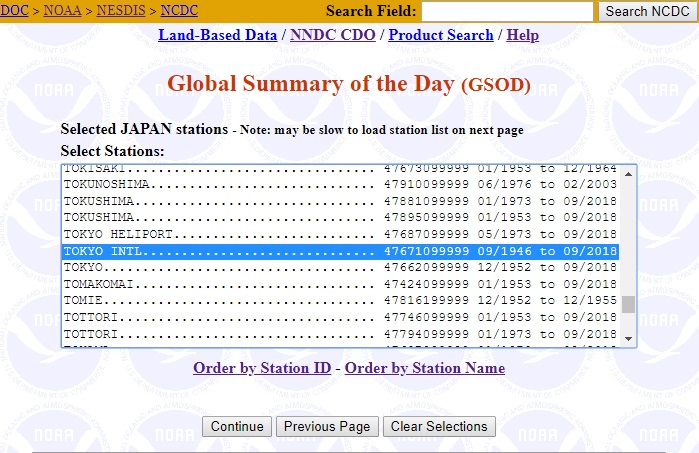Open the NESDIS breadcrumb link
Screen dimensions: 699x453
(x=121, y=10)
